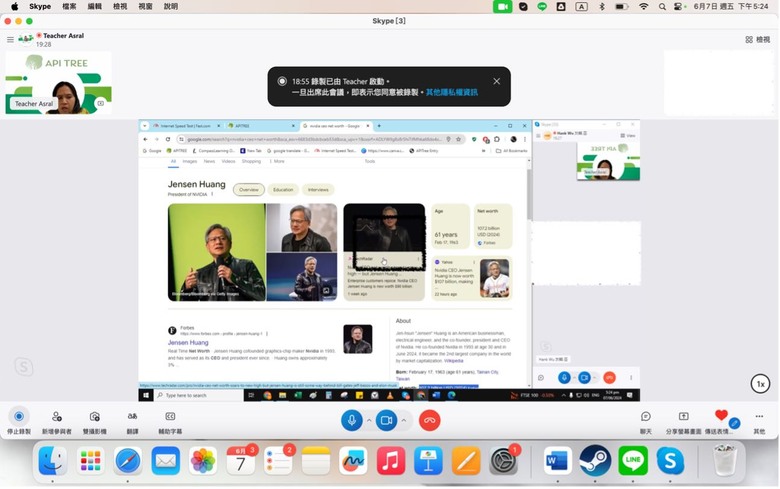Click green camera-in-use menu bar indicator

pos(502,6)
